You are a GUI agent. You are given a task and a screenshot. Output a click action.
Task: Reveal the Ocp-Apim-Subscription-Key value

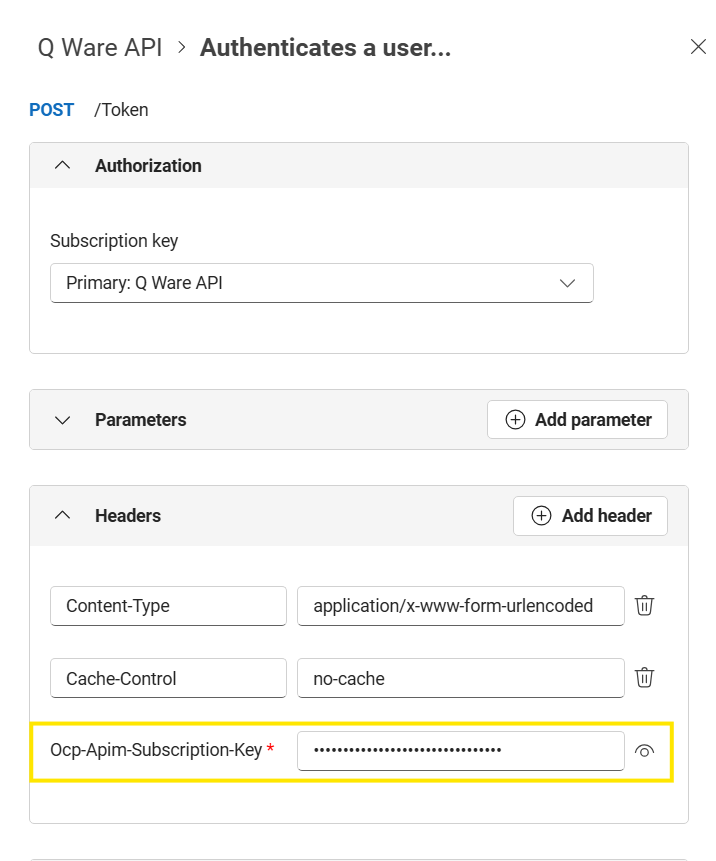coord(645,751)
